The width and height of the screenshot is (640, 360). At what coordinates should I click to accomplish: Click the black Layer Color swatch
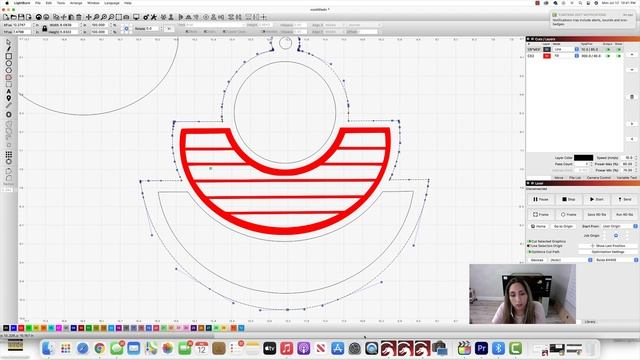(x=584, y=158)
